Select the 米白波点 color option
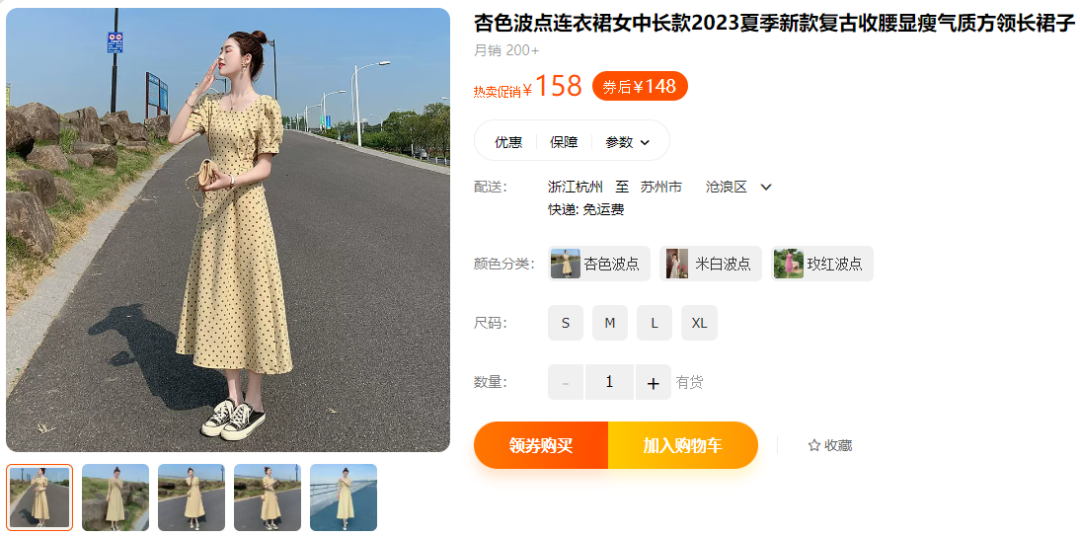Screen dimensions: 1080x537 click(711, 264)
